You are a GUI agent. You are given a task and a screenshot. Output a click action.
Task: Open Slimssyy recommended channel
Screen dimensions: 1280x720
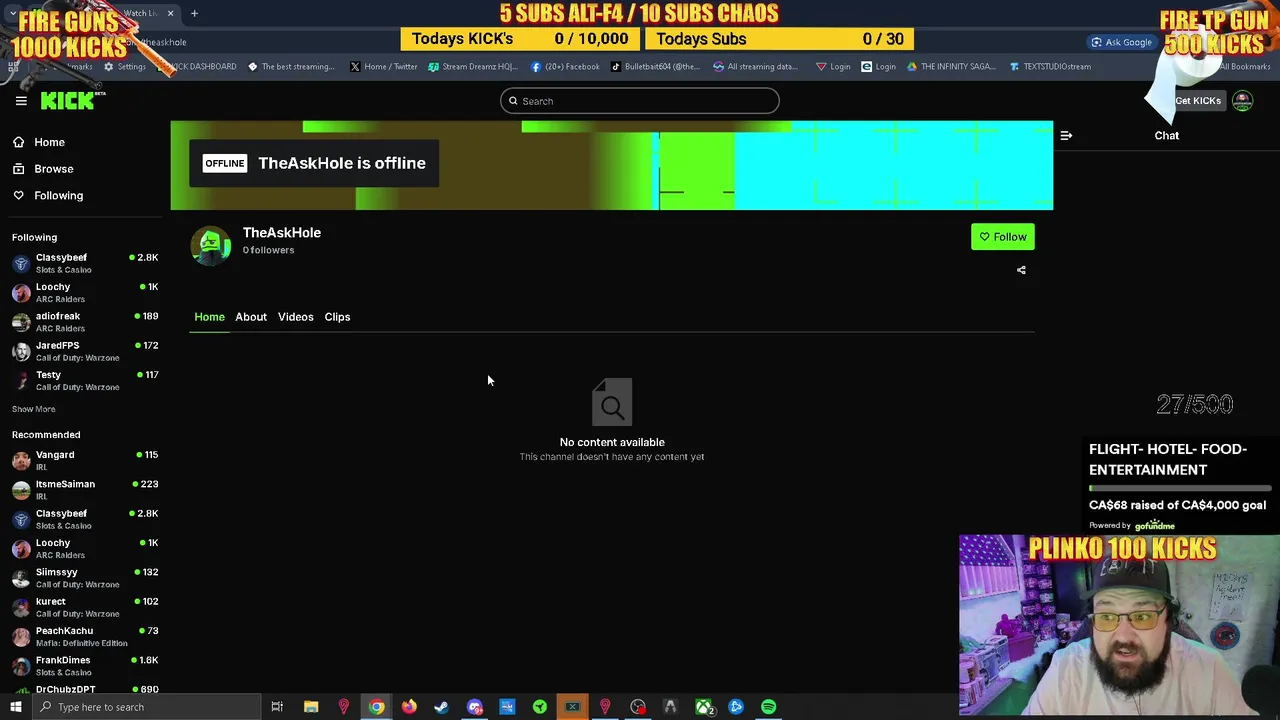pyautogui.click(x=85, y=577)
